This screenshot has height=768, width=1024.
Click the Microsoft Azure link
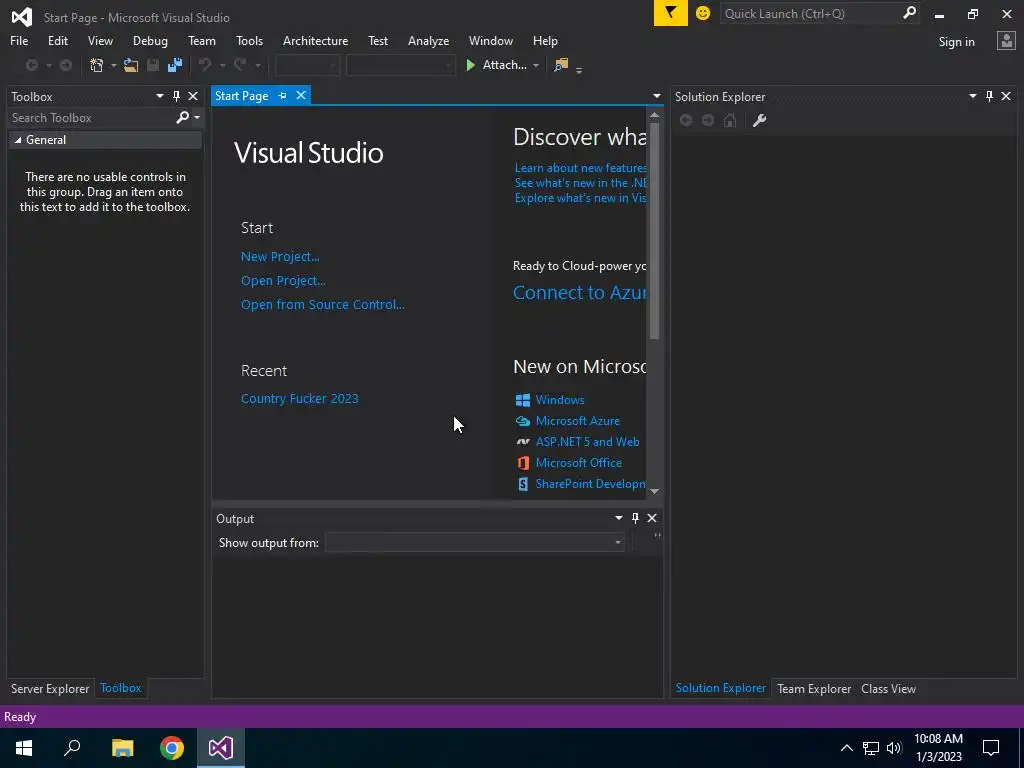pyautogui.click(x=577, y=421)
